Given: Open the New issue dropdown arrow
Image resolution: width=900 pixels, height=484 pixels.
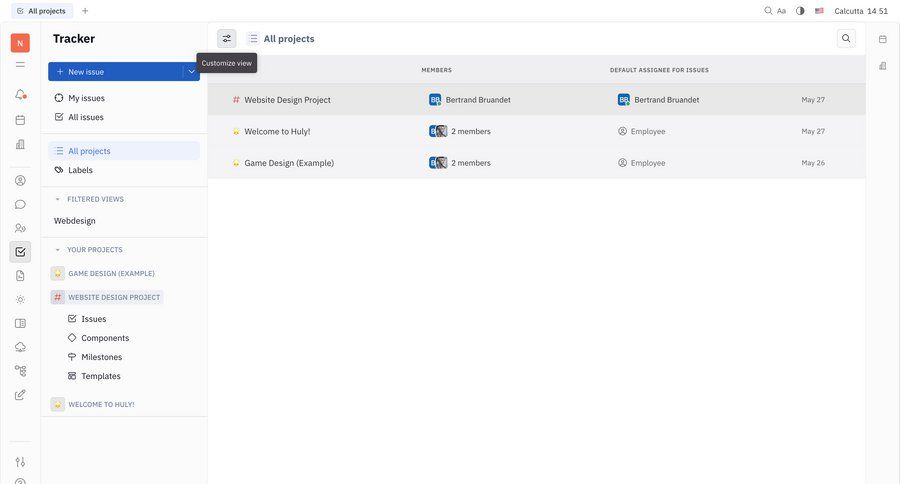Looking at the screenshot, I should tap(191, 72).
